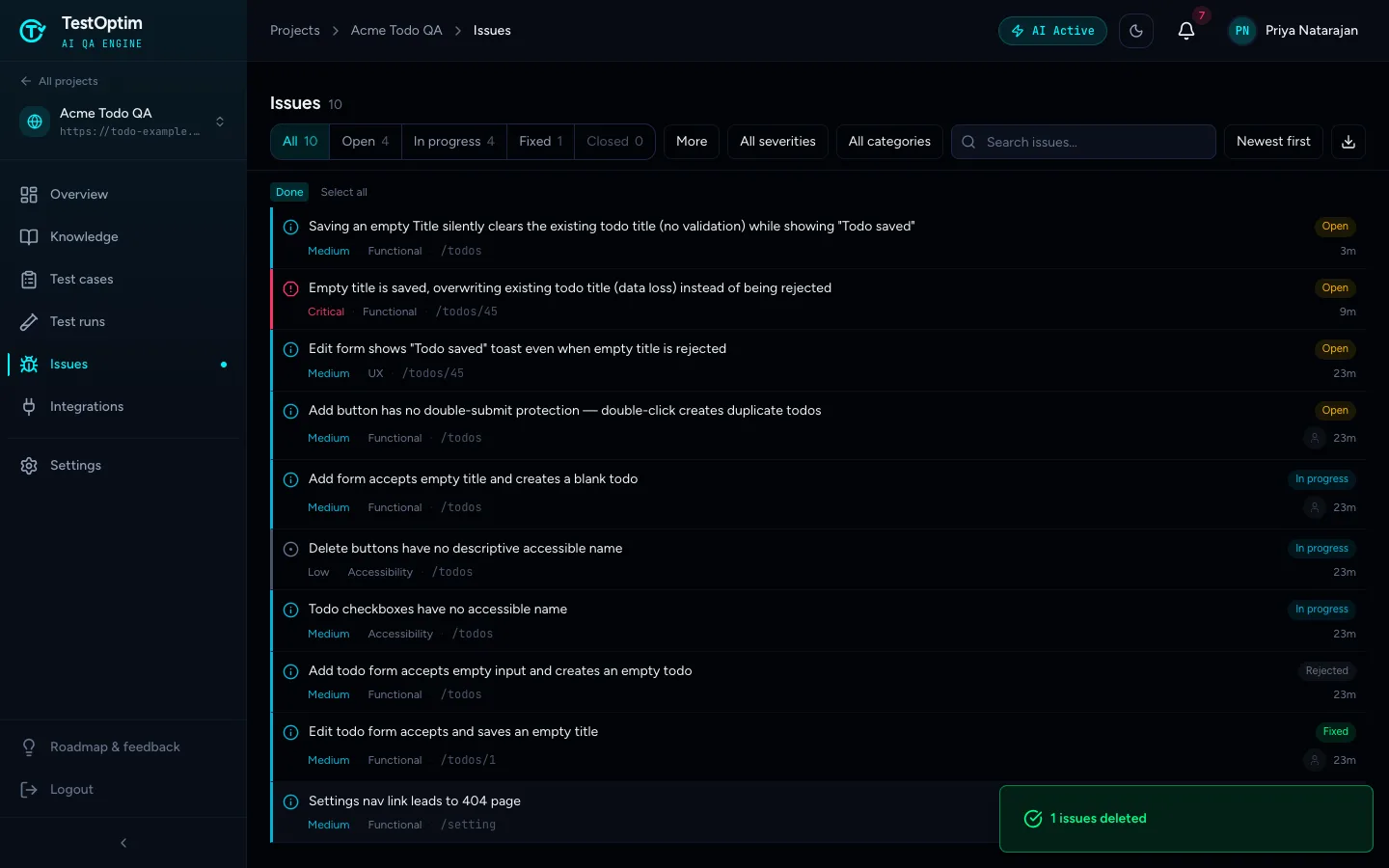The image size is (1389, 868).
Task: Click the Search issues input field
Action: [x=1083, y=142]
